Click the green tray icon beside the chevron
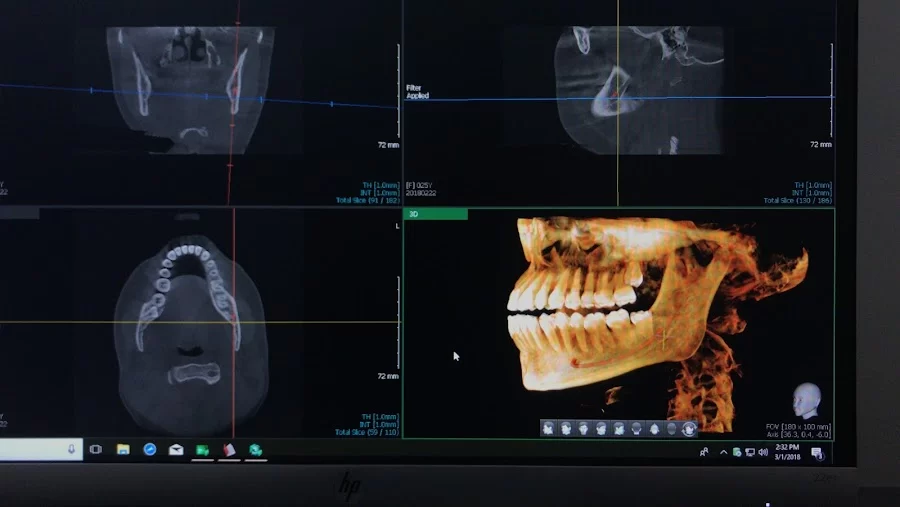 [x=737, y=452]
